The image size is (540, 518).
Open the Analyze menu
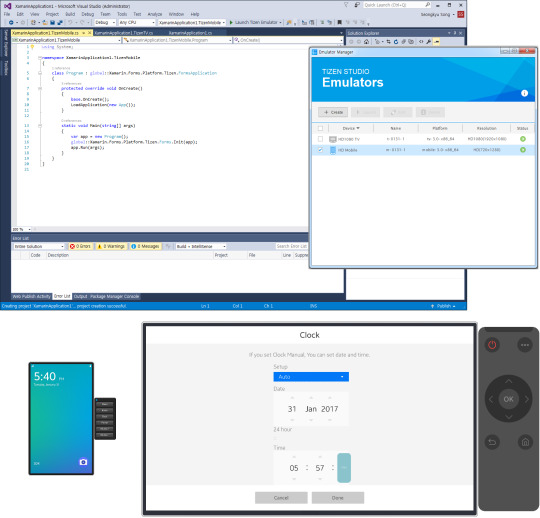(155, 14)
